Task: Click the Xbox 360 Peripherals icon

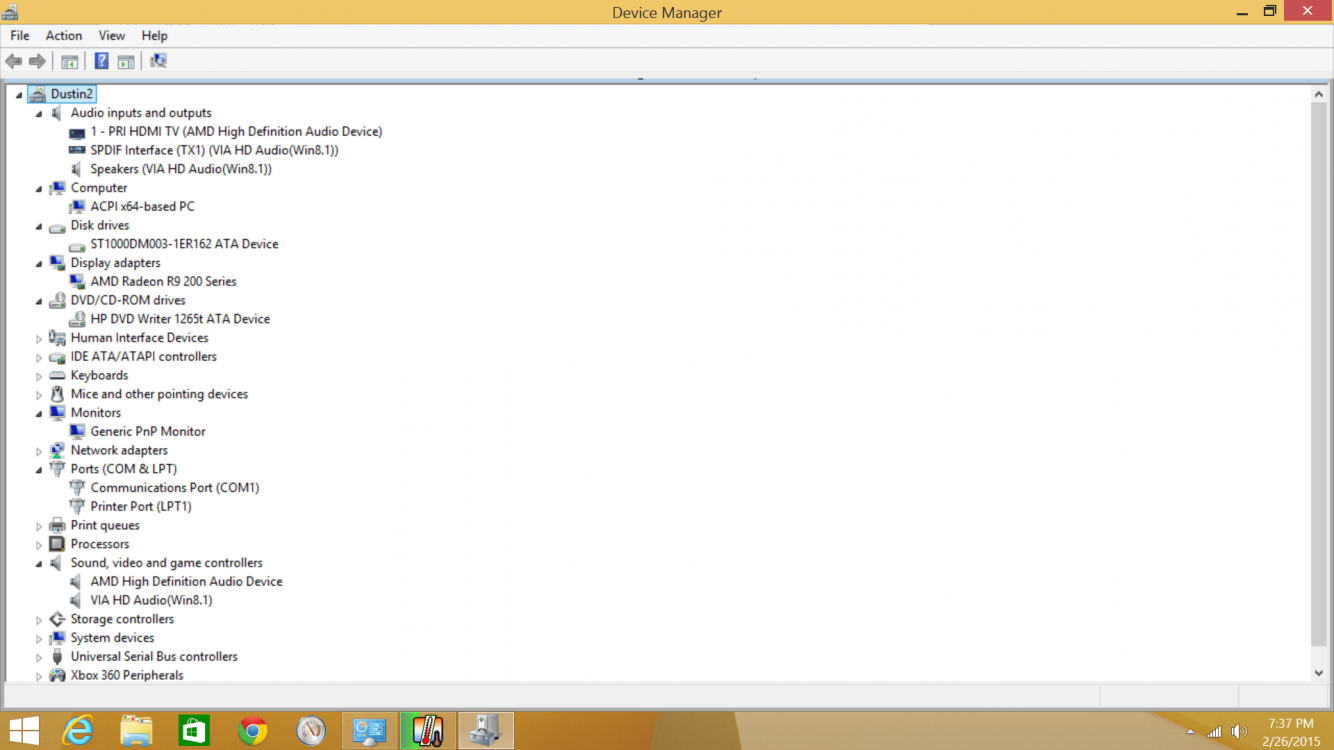Action: point(57,675)
